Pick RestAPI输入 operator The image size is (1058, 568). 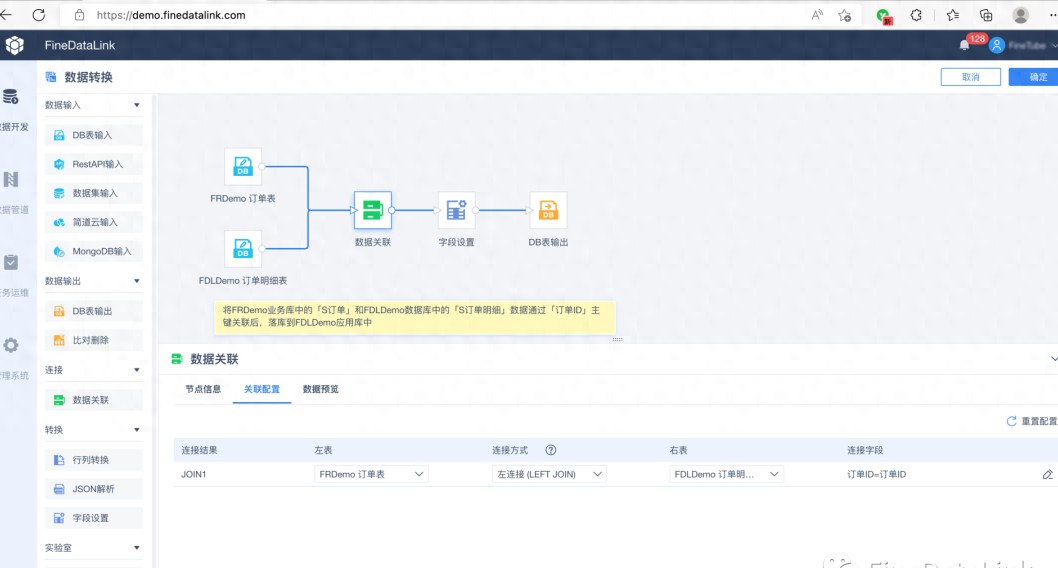94,164
